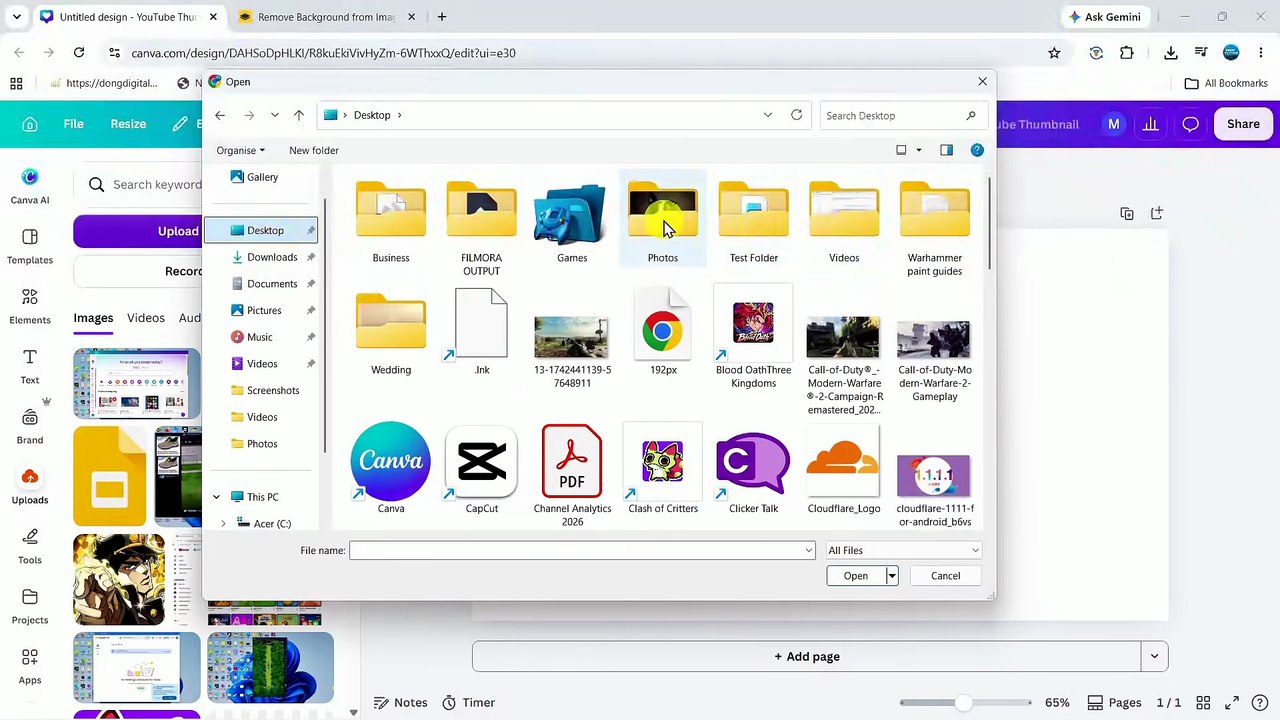Refresh the Desktop folder view
Viewport: 1280px width, 720px height.
point(796,115)
